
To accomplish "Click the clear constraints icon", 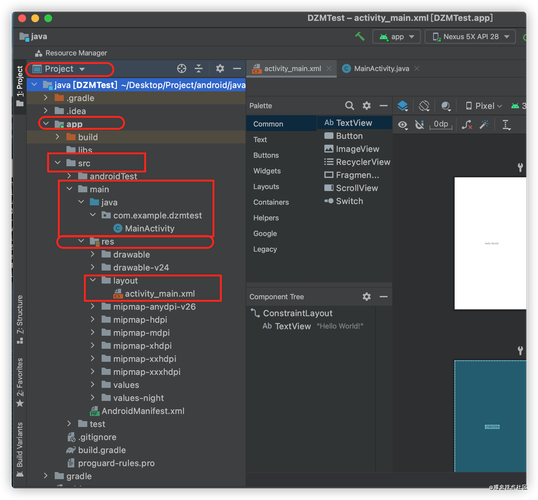I will pyautogui.click(x=467, y=125).
